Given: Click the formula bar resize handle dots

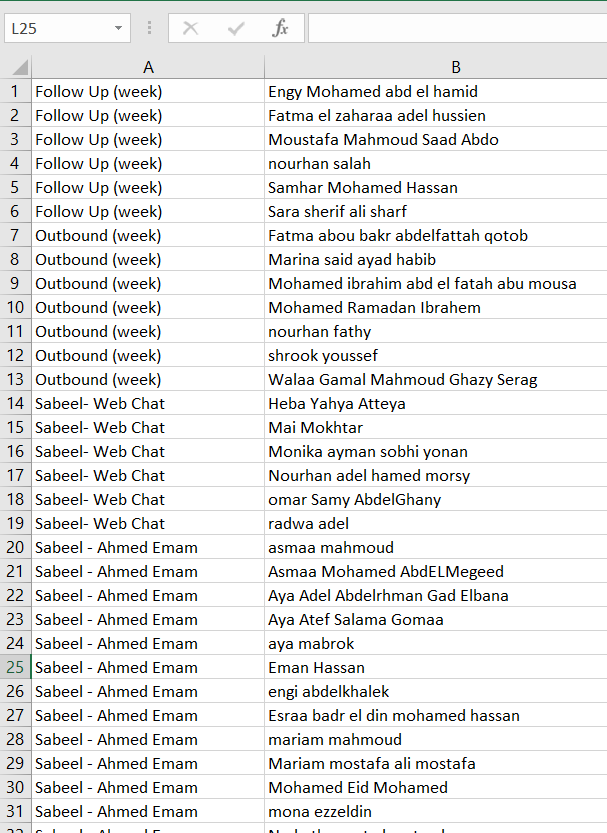Looking at the screenshot, I should (150, 28).
